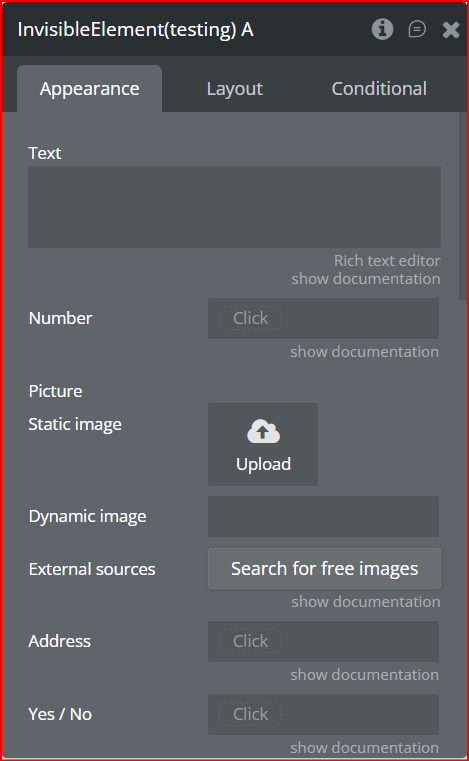Viewport: 469px width, 761px height.
Task: Click the cloud upload icon
Action: (x=263, y=431)
